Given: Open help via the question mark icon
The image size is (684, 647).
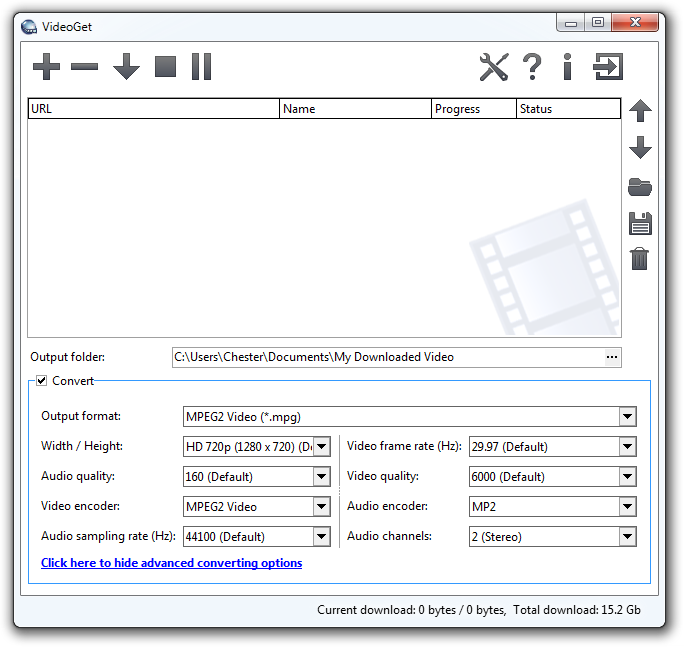Looking at the screenshot, I should tap(532, 67).
